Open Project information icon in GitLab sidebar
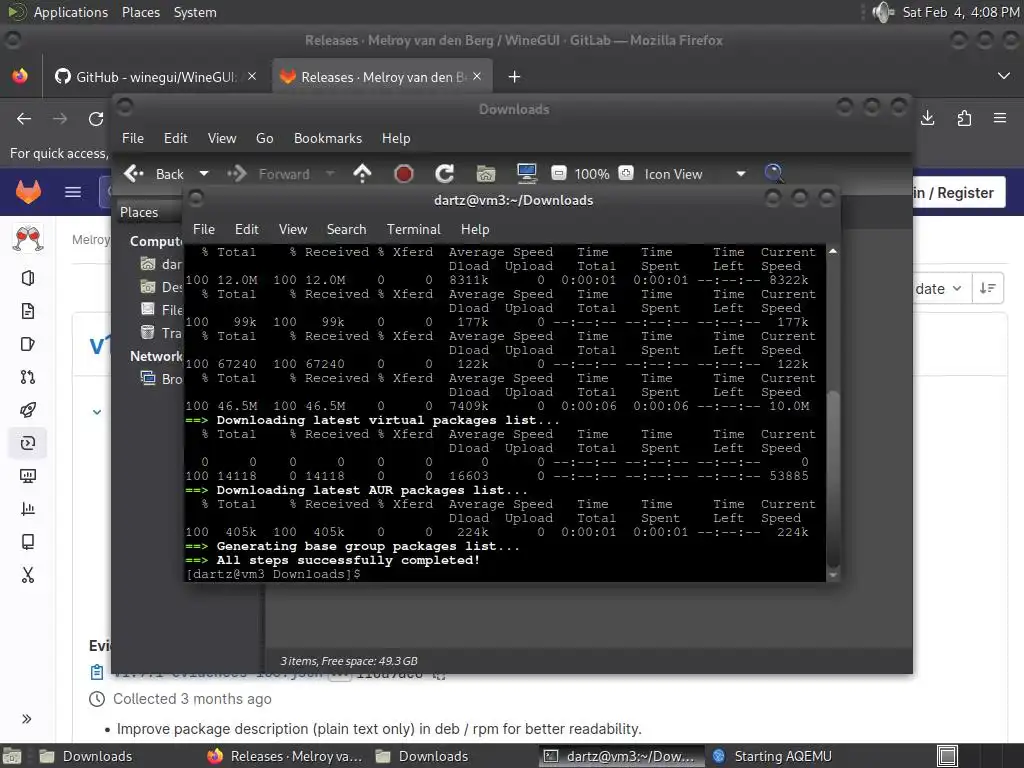The width and height of the screenshot is (1024, 768). click(x=27, y=278)
